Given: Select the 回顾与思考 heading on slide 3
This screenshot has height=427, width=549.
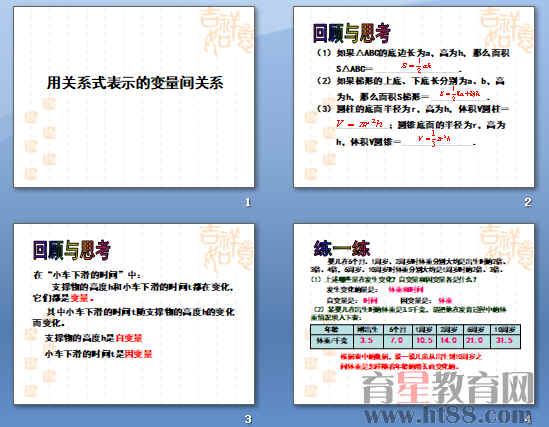Looking at the screenshot, I should tap(72, 250).
